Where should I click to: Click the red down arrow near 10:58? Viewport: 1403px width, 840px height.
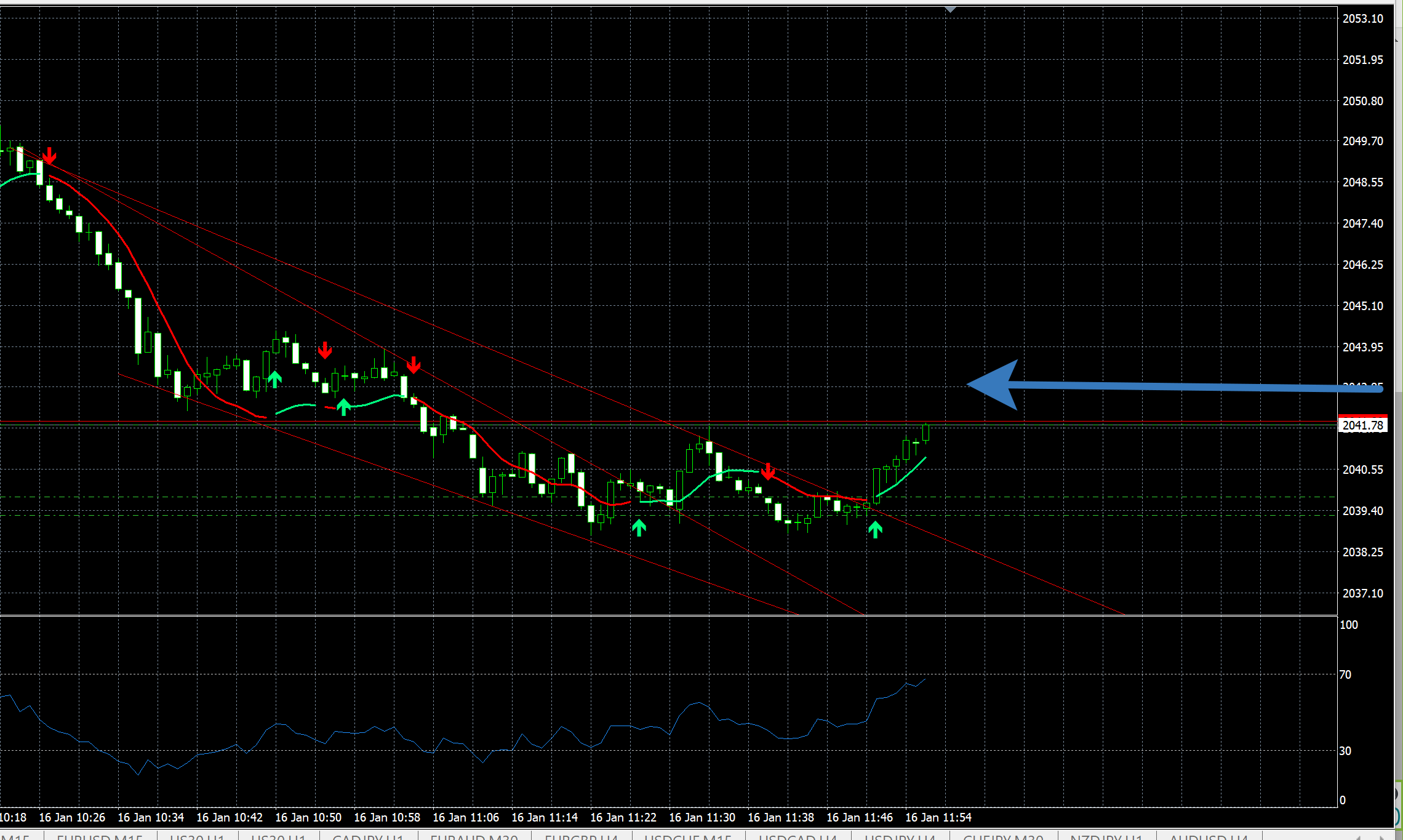(x=414, y=365)
